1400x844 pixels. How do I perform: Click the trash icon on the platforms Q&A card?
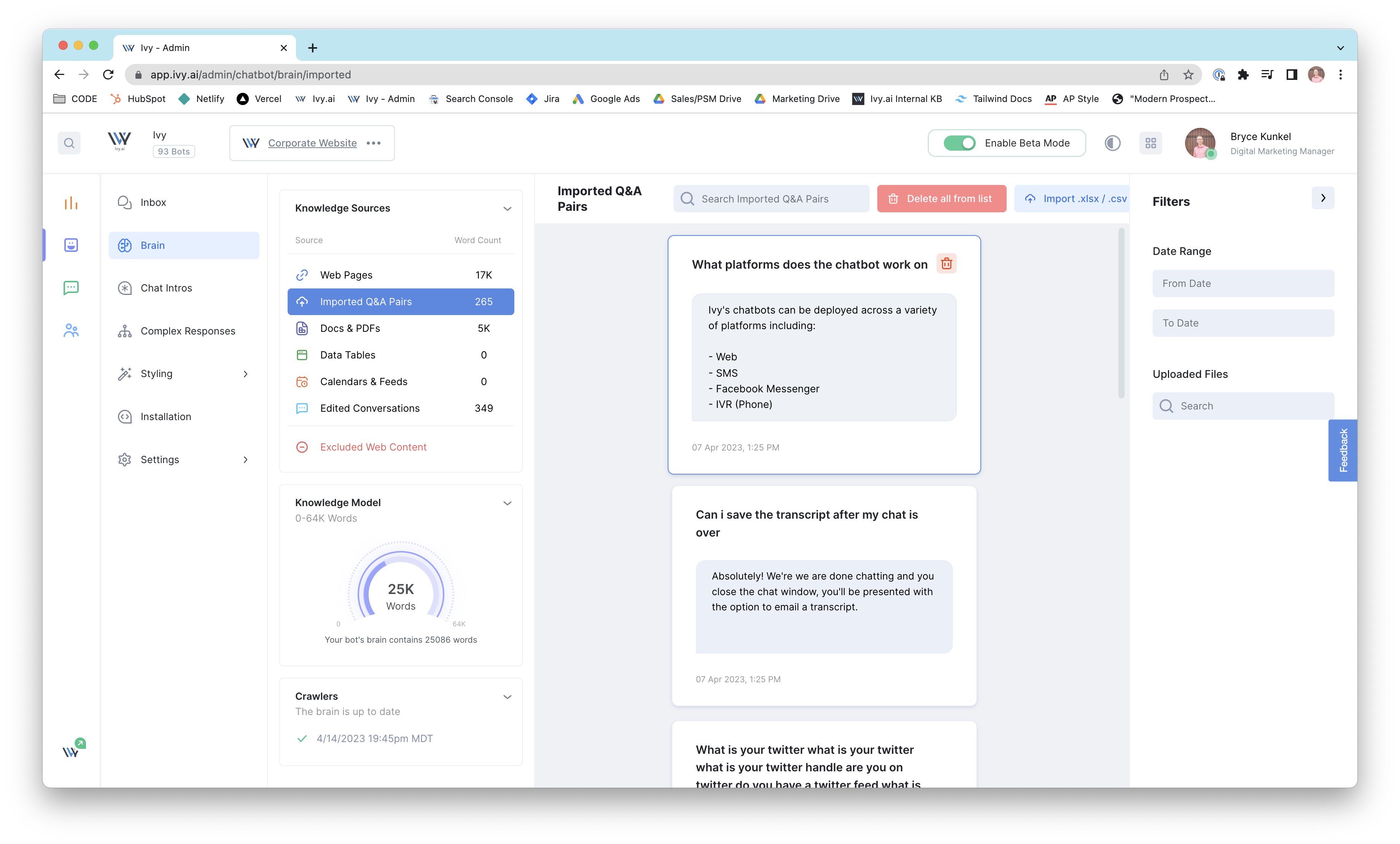point(947,264)
